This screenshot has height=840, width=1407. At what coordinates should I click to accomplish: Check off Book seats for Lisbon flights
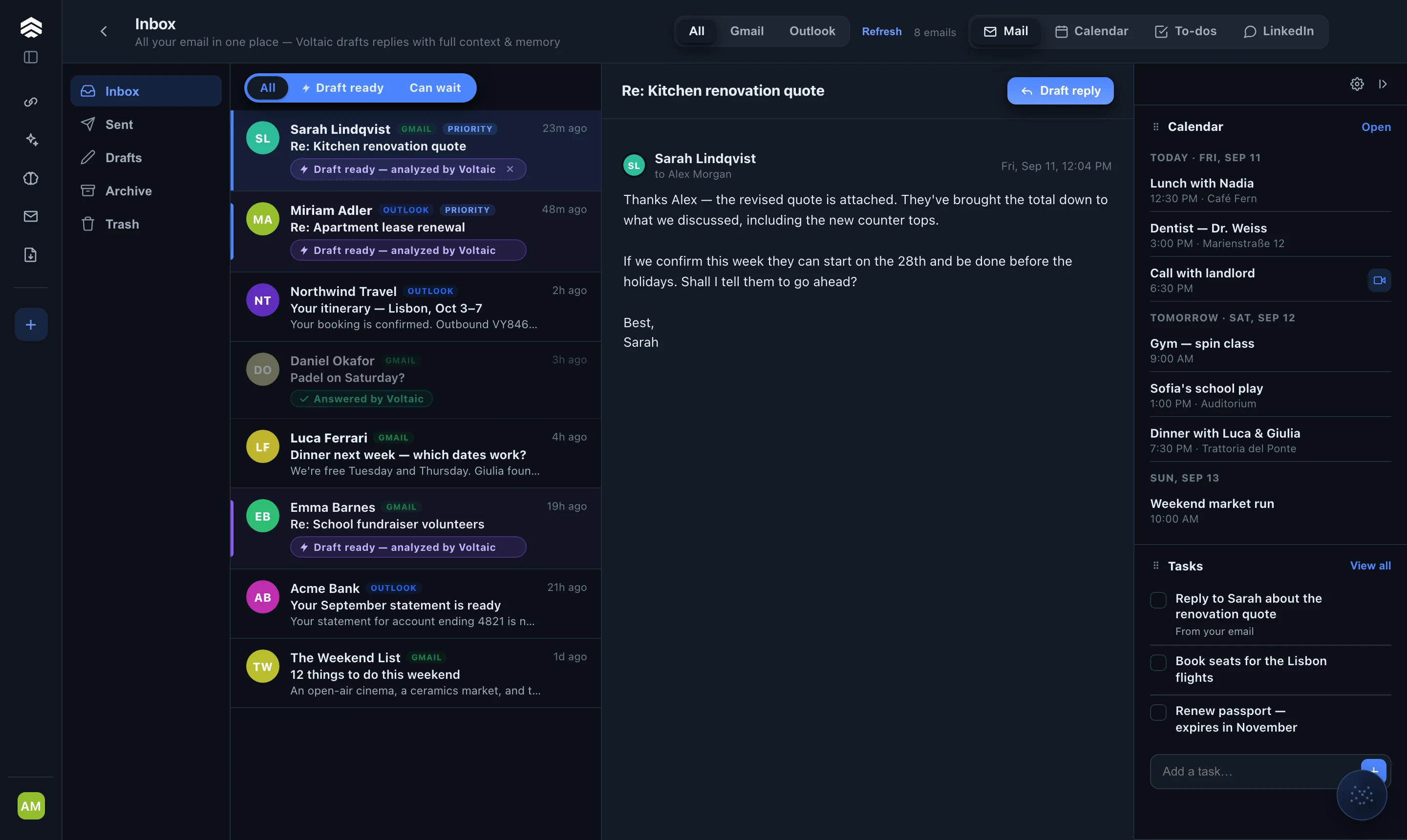[x=1158, y=662]
